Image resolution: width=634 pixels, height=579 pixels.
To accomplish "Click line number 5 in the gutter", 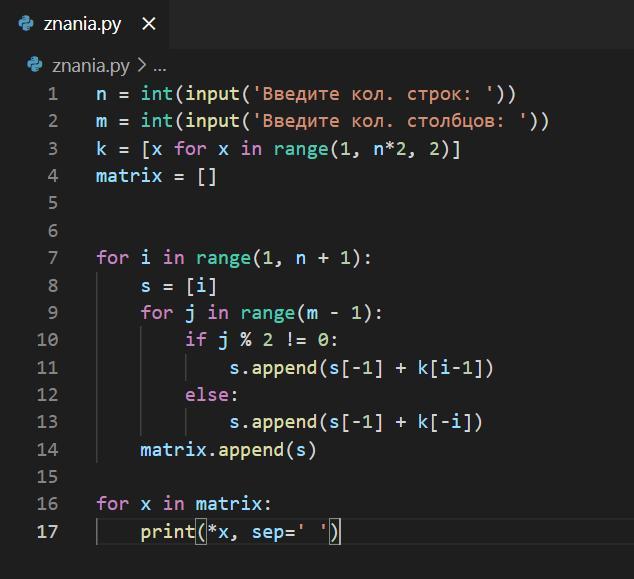I will point(53,203).
